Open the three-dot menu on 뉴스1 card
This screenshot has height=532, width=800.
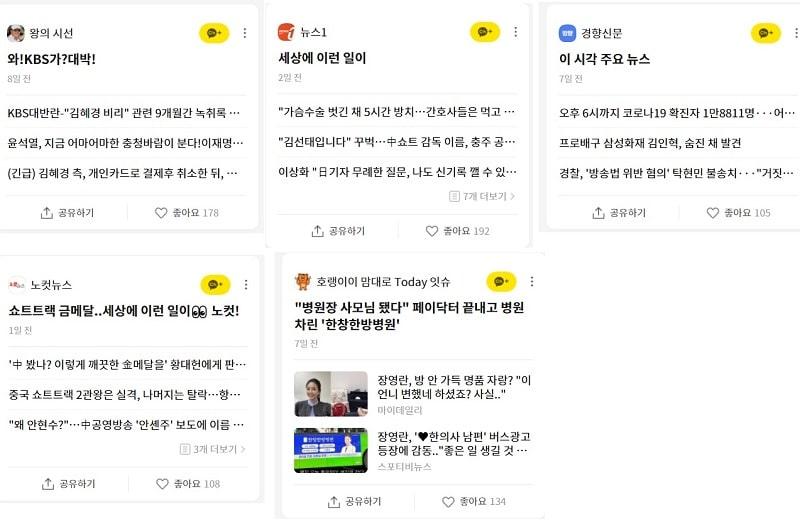[x=516, y=32]
